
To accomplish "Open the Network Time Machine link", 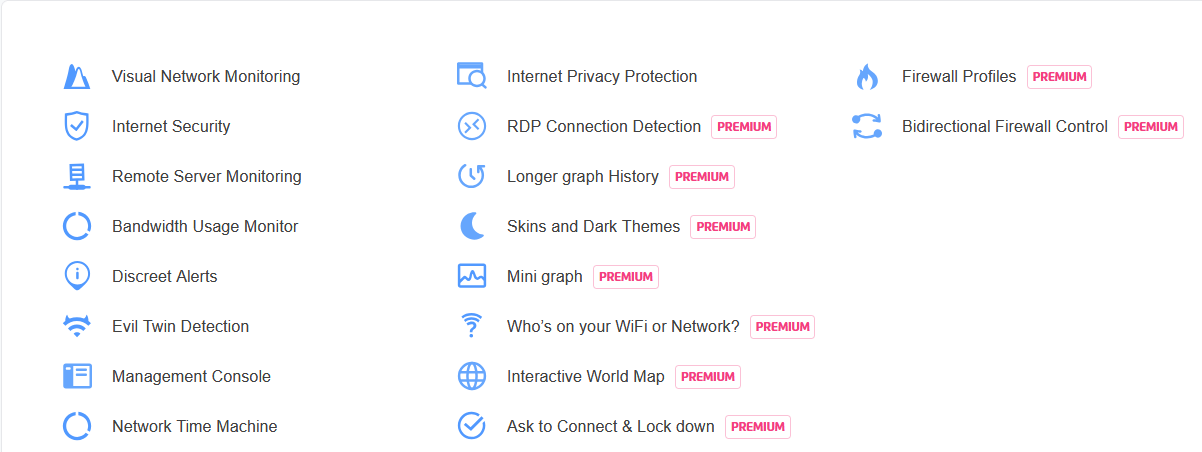I will click(194, 427).
